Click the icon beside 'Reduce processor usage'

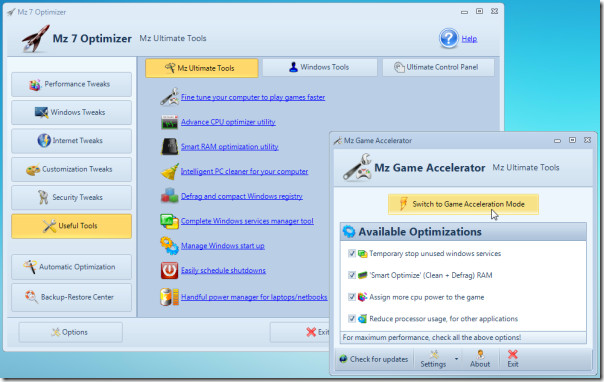click(x=362, y=318)
